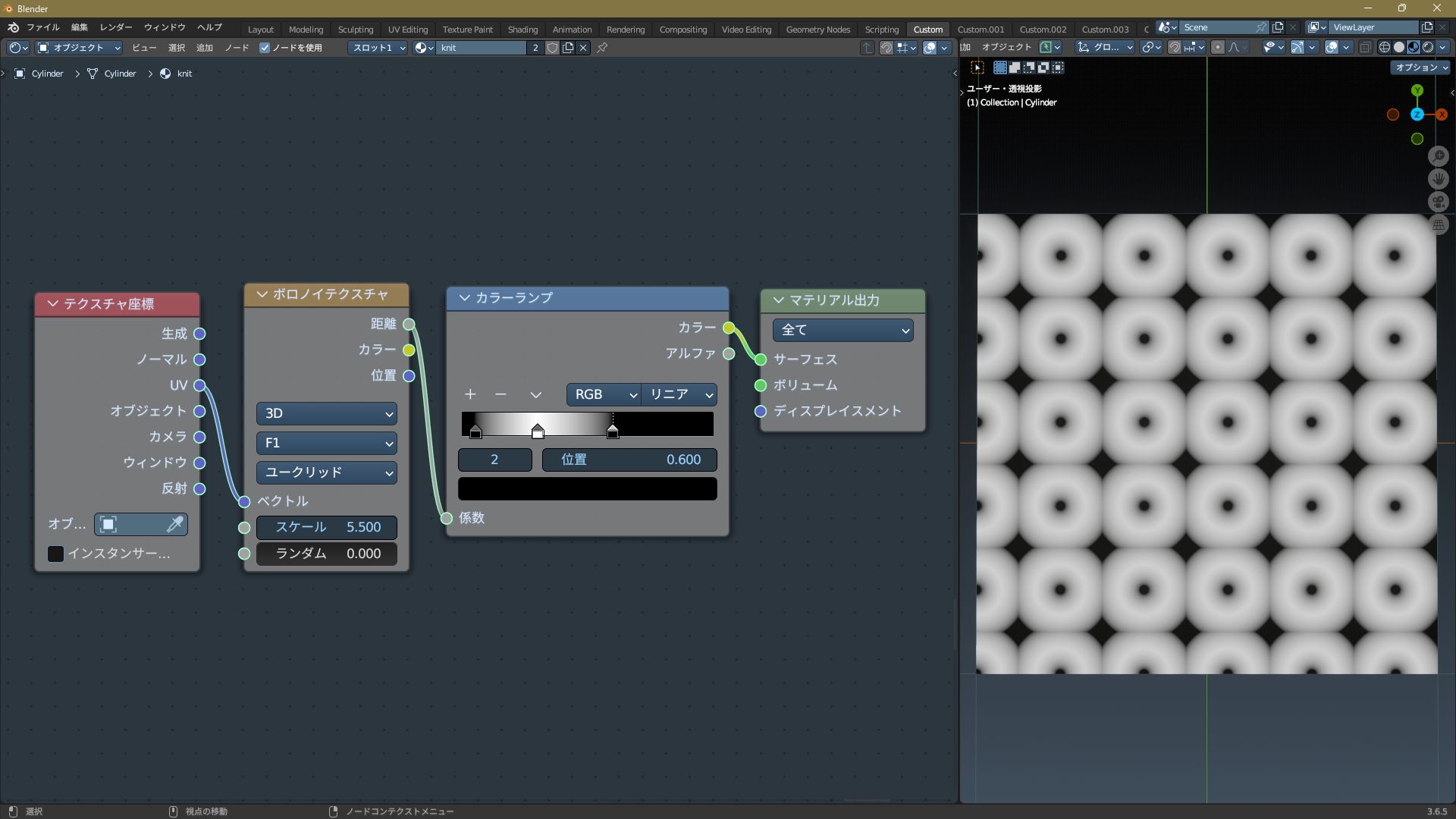Open the オプション button in viewport
The width and height of the screenshot is (1456, 819).
[x=1421, y=67]
